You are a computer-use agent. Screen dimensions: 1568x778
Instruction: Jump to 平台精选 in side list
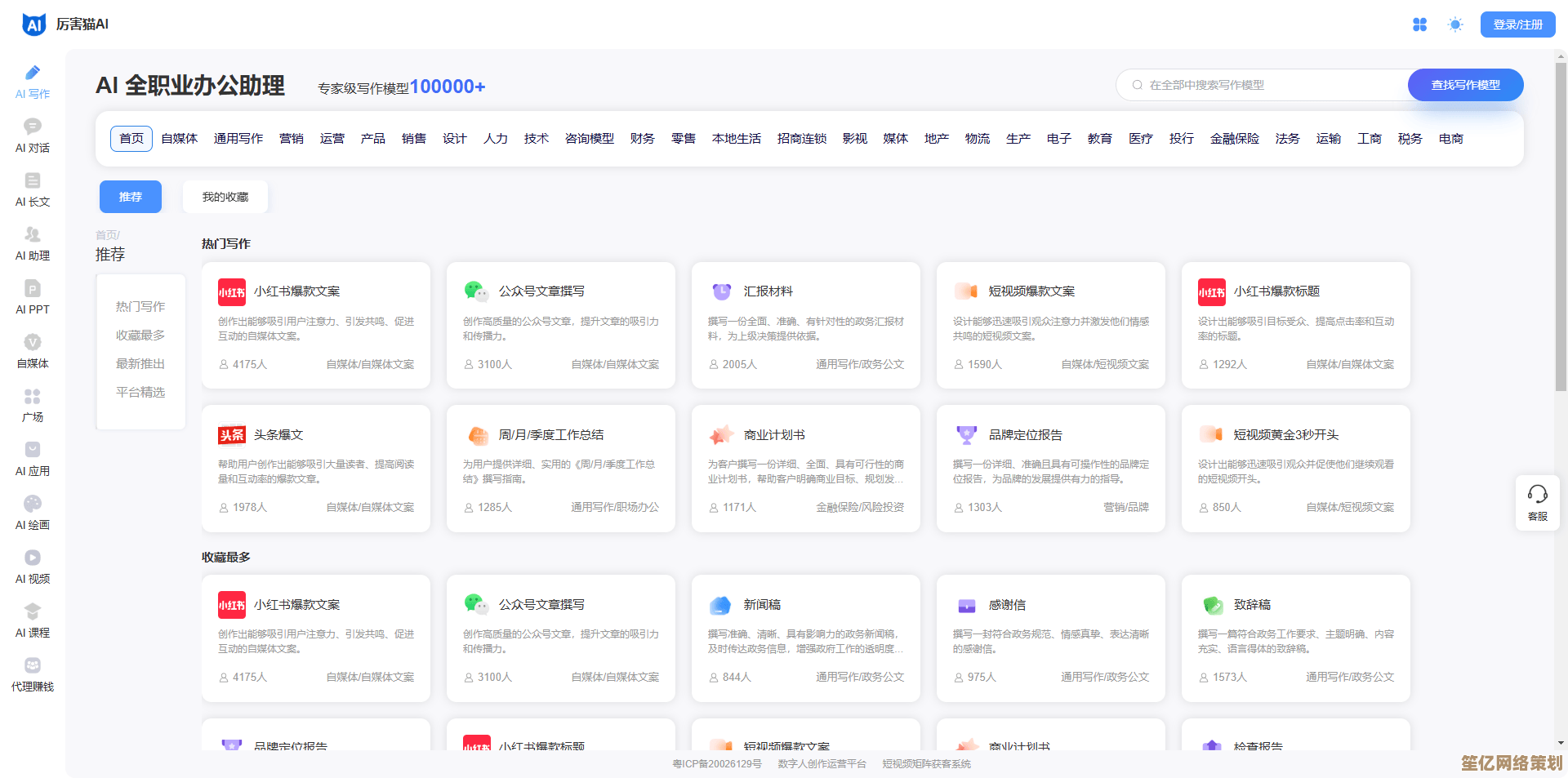140,393
